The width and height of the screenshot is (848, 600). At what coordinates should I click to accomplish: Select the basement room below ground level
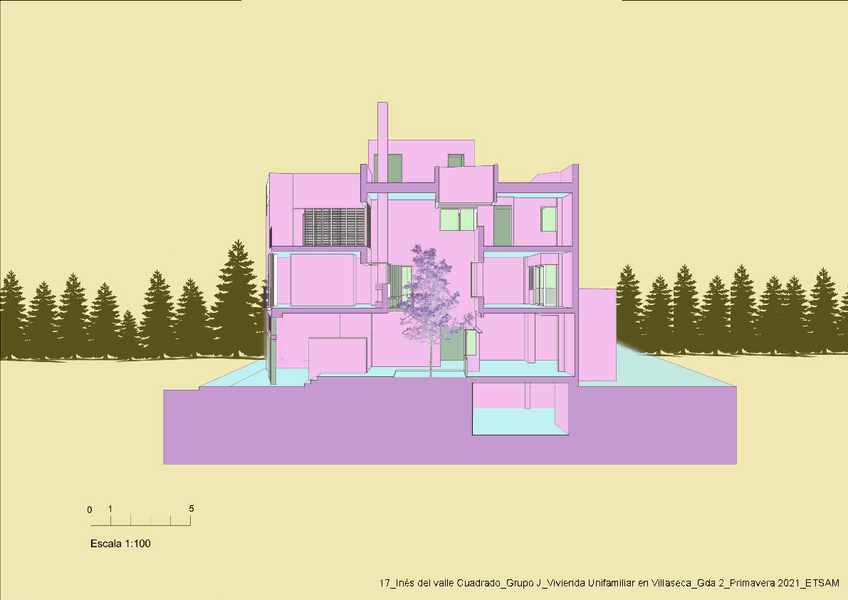[518, 408]
